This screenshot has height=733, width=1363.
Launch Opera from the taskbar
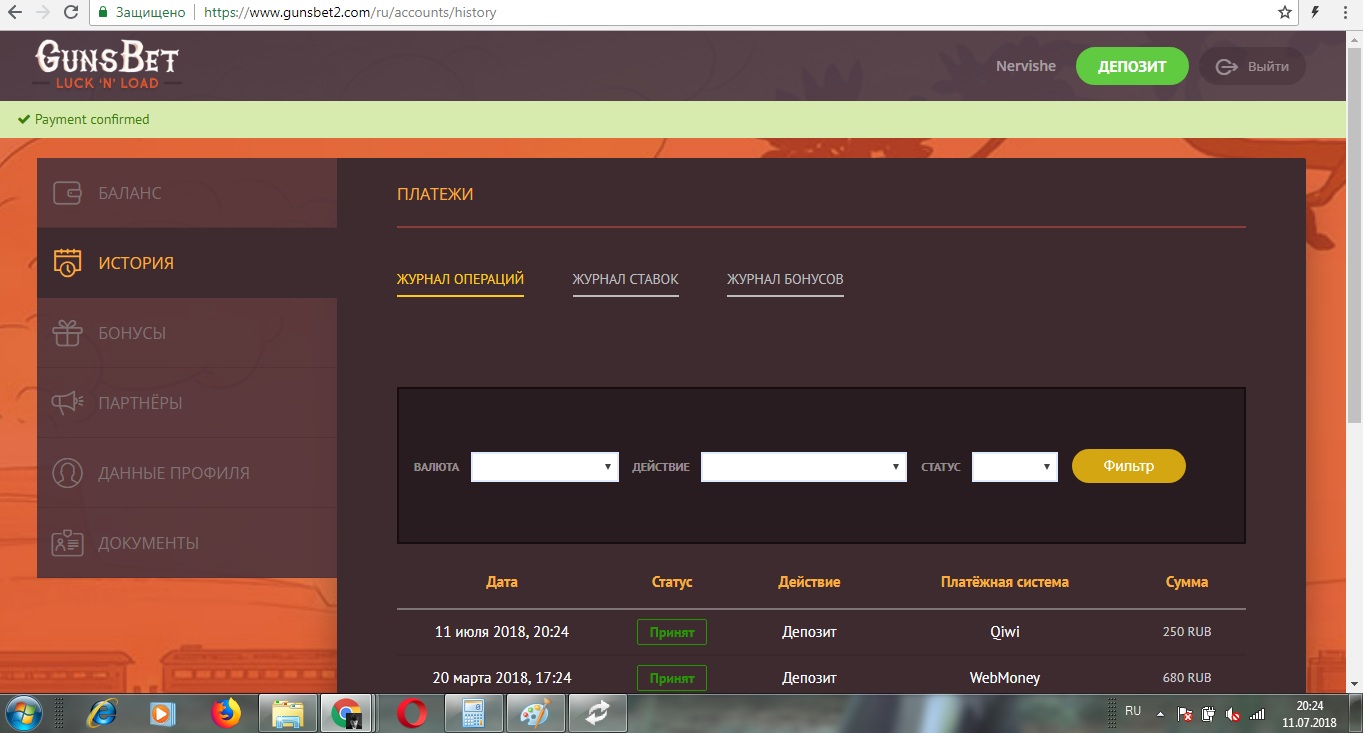coord(412,714)
